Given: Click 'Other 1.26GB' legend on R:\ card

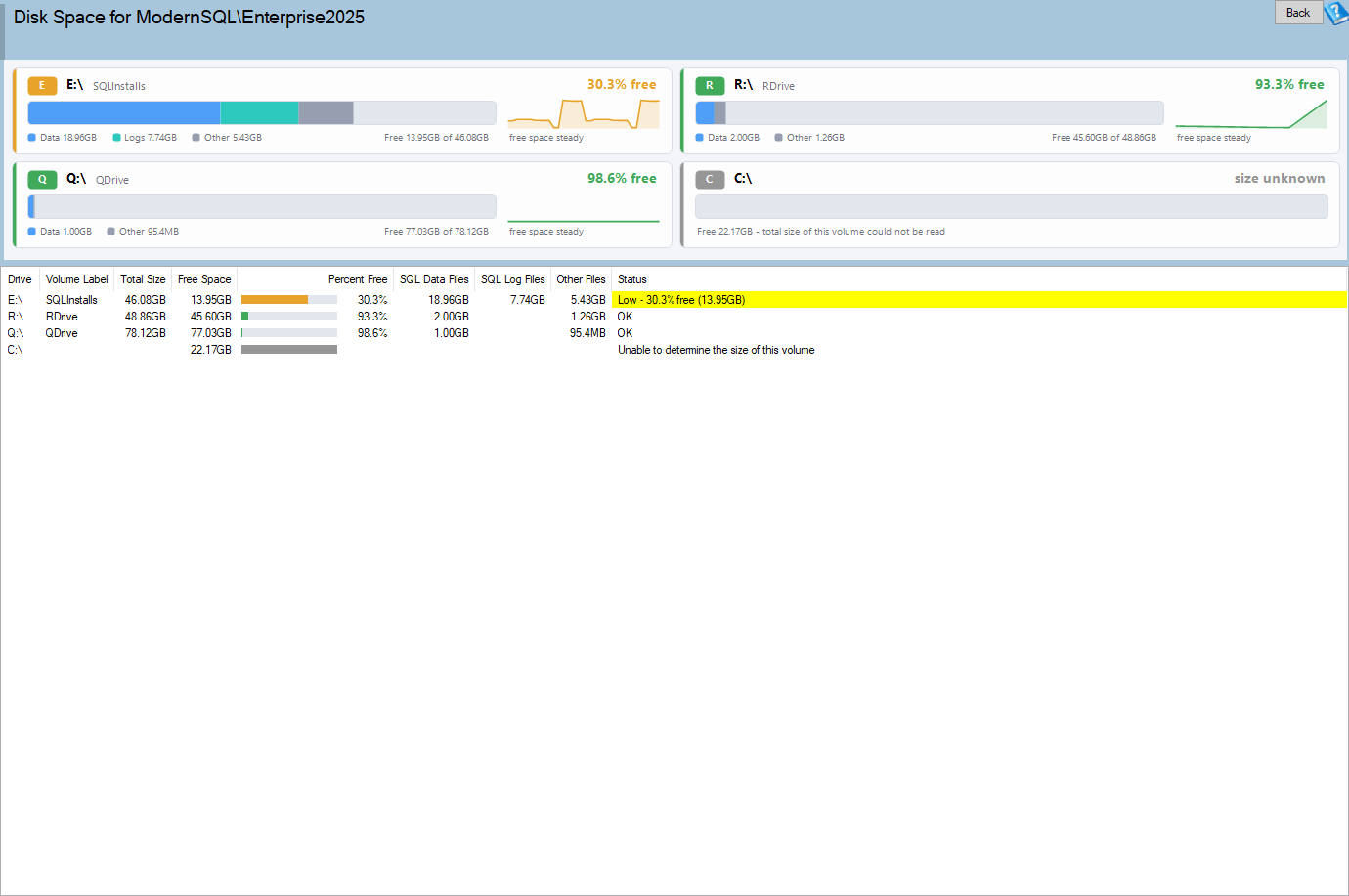Looking at the screenshot, I should click(x=809, y=138).
